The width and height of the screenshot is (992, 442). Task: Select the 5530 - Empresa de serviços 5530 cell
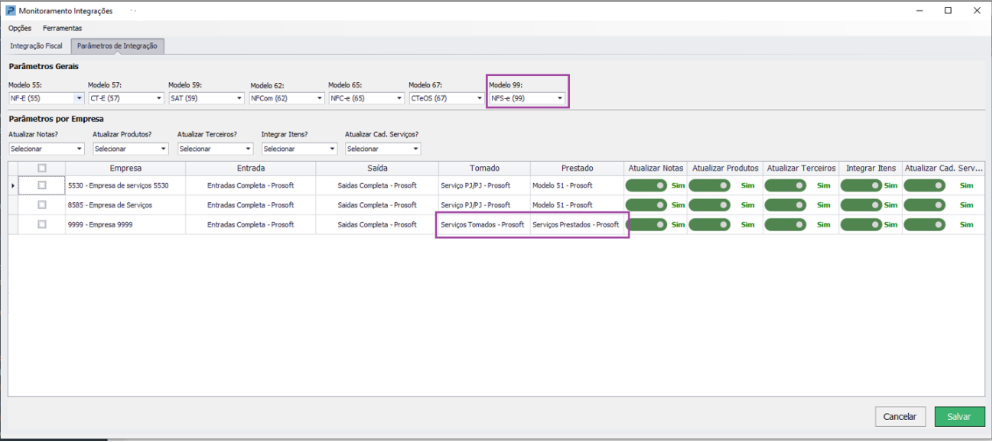[x=125, y=185]
